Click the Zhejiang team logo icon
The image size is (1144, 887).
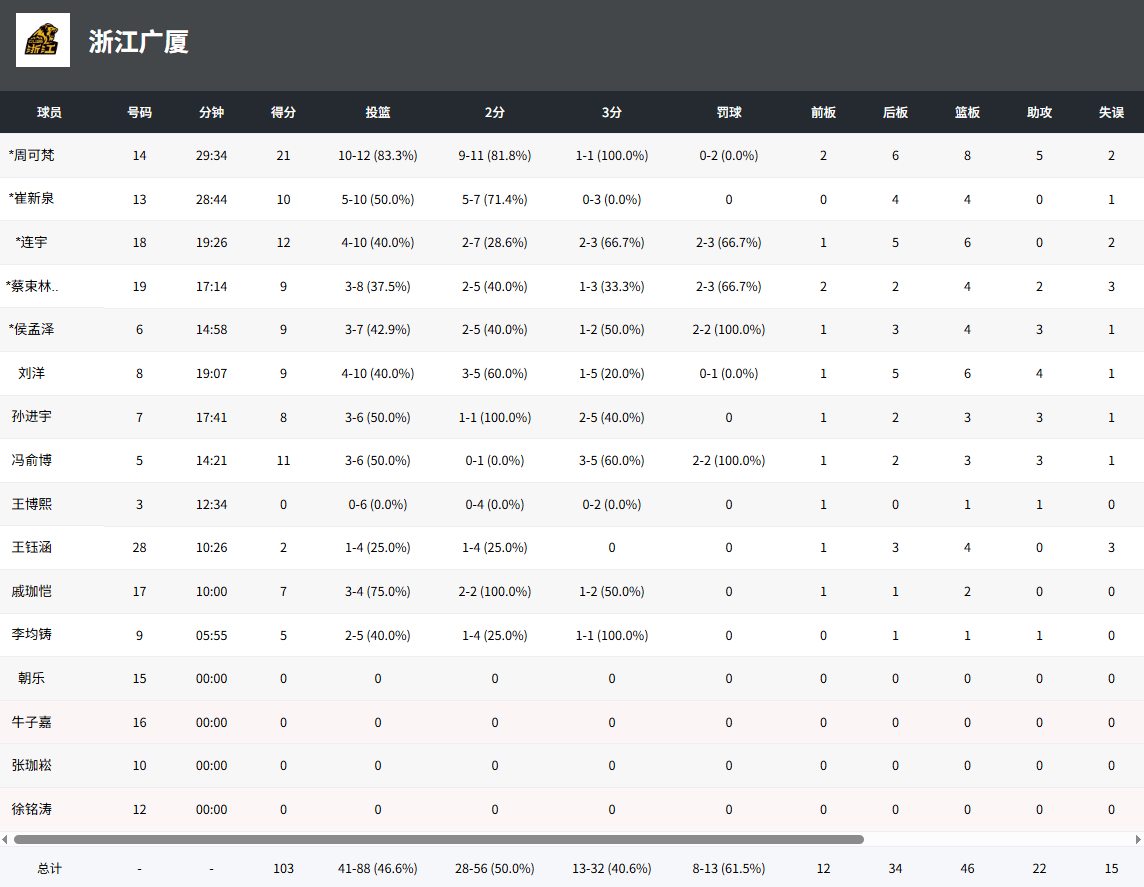pyautogui.click(x=43, y=40)
